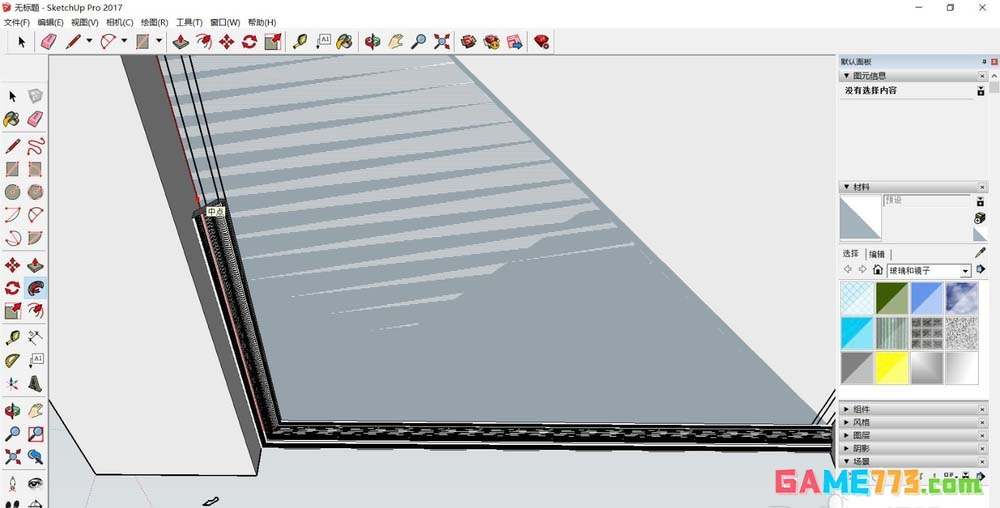Screen dimensions: 1000x508
Task: Open the Extension Manager ruby icon
Action: pyautogui.click(x=542, y=42)
